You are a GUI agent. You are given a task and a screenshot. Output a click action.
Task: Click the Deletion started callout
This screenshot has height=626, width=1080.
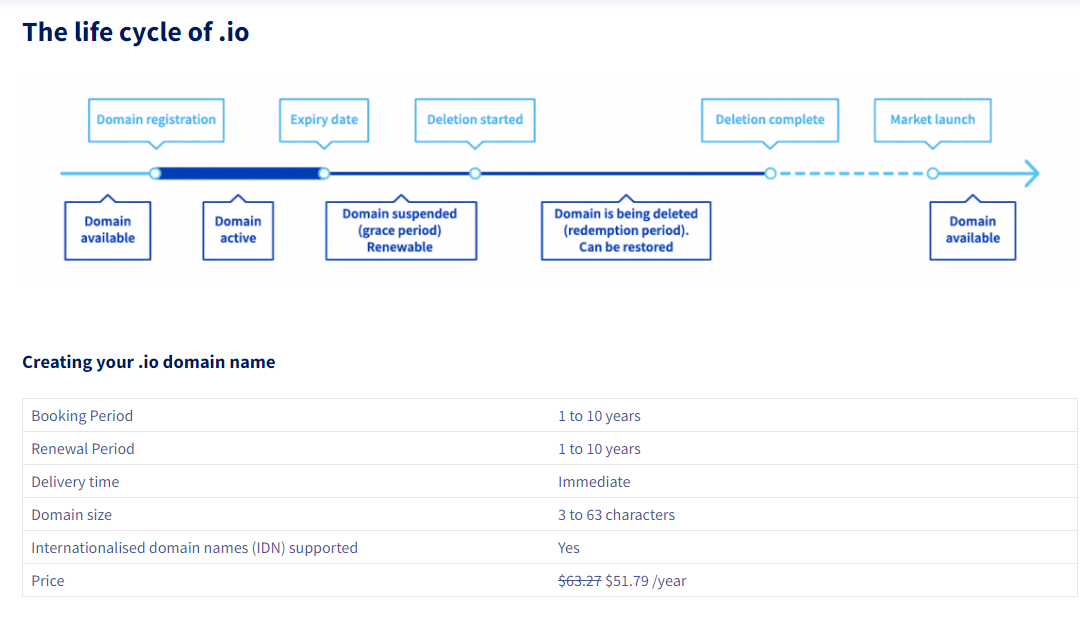click(x=475, y=120)
